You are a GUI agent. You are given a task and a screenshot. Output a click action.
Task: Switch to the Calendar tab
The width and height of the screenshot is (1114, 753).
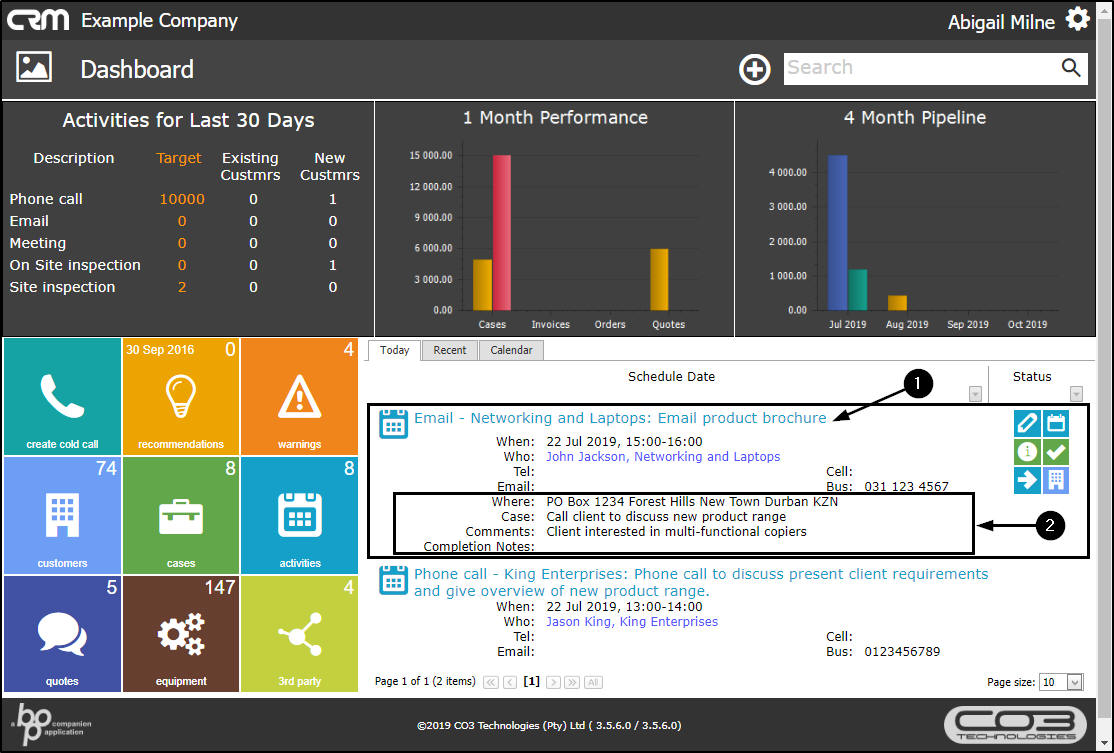pos(511,350)
